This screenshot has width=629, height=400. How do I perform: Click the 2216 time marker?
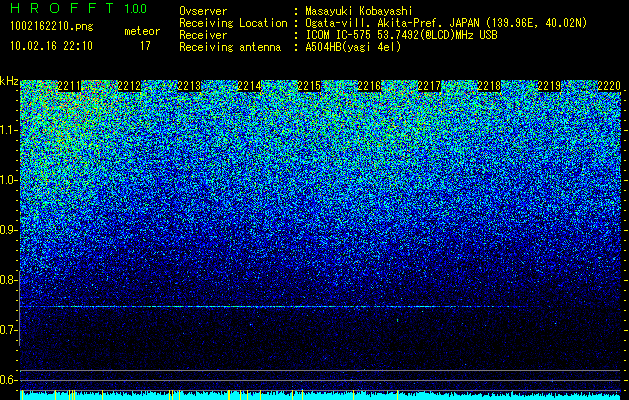pos(369,86)
